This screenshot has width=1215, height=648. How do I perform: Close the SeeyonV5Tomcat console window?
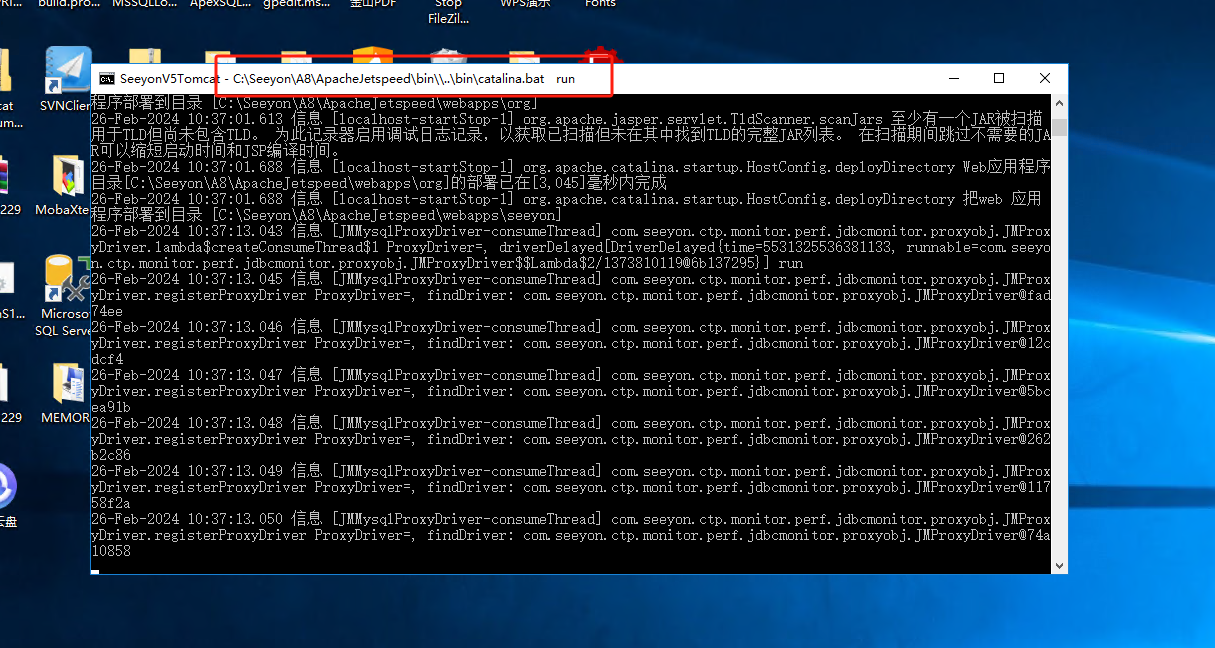[1044, 78]
